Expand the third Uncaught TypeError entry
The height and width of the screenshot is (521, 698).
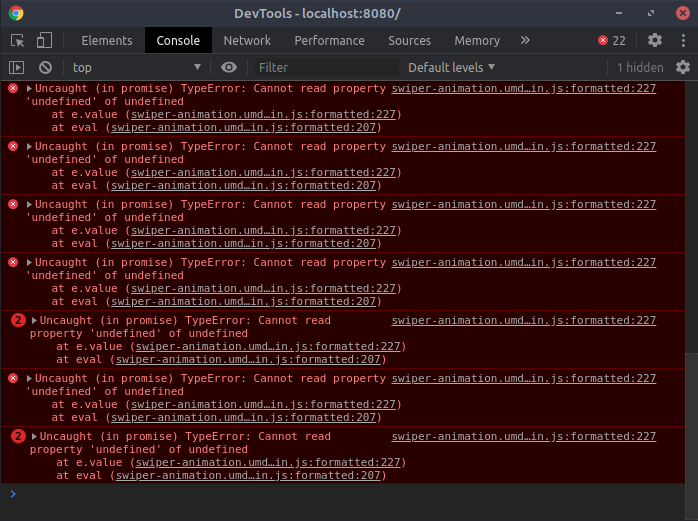click(29, 204)
